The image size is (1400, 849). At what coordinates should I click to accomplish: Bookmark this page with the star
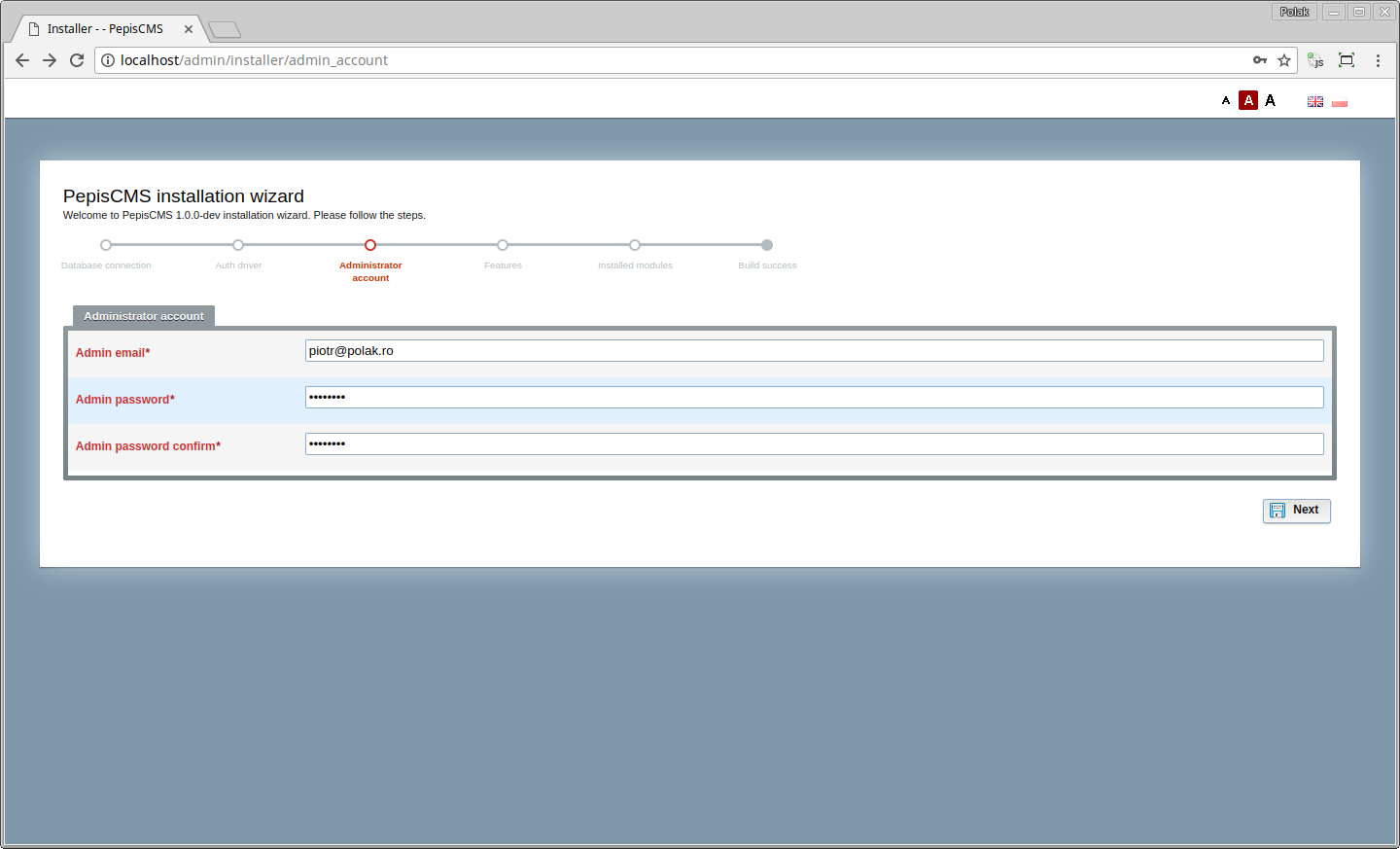(1284, 60)
